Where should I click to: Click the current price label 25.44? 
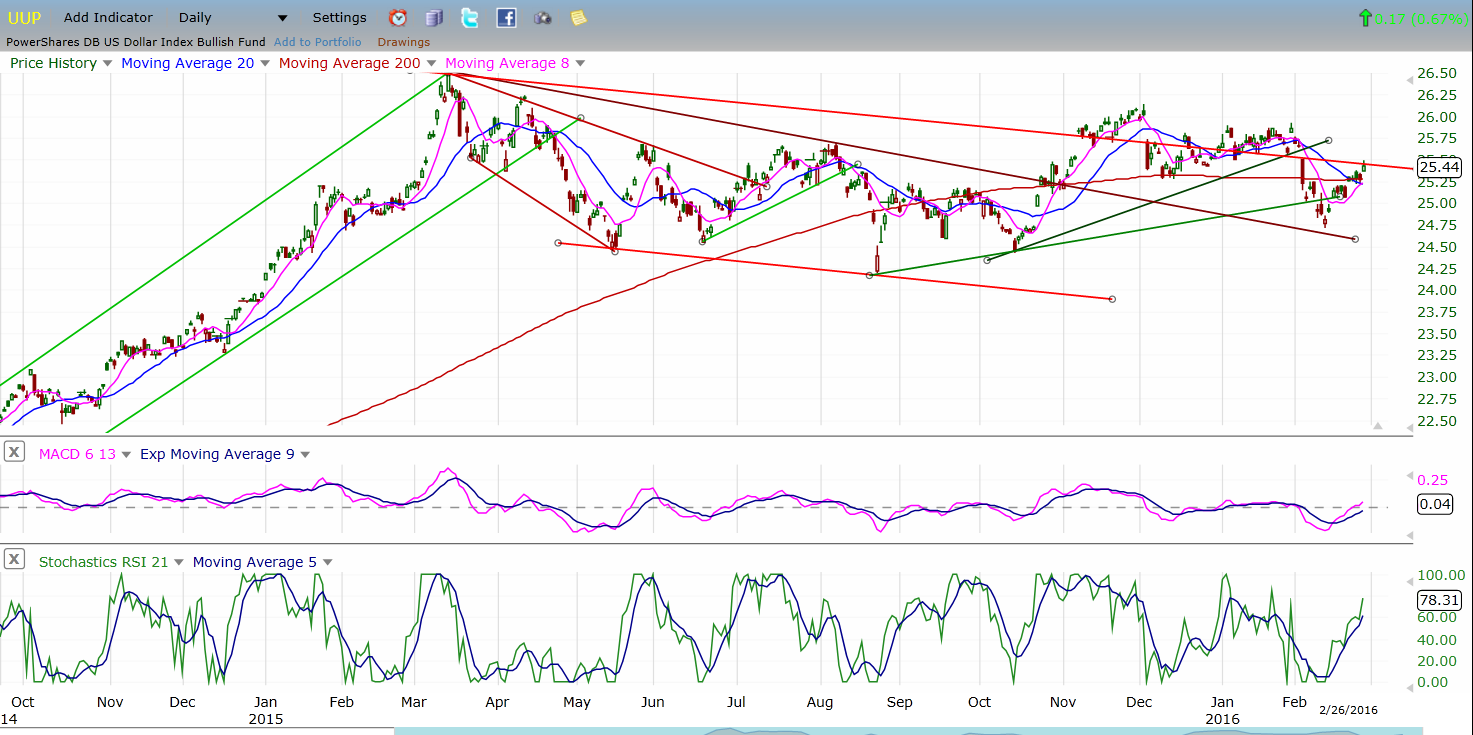pyautogui.click(x=1439, y=167)
